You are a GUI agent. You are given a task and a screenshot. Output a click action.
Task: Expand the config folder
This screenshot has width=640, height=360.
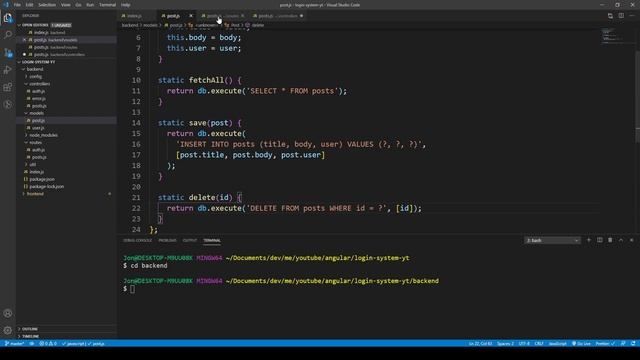point(66,77)
